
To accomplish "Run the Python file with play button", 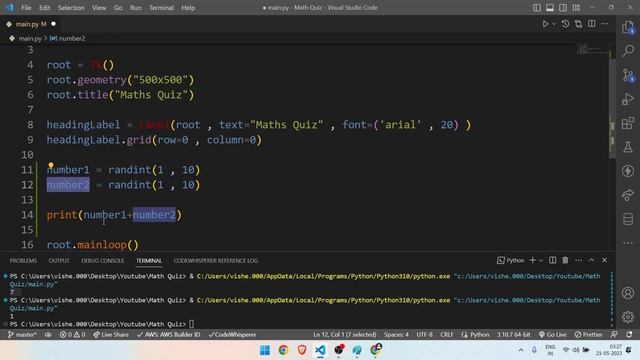I will click(x=545, y=24).
